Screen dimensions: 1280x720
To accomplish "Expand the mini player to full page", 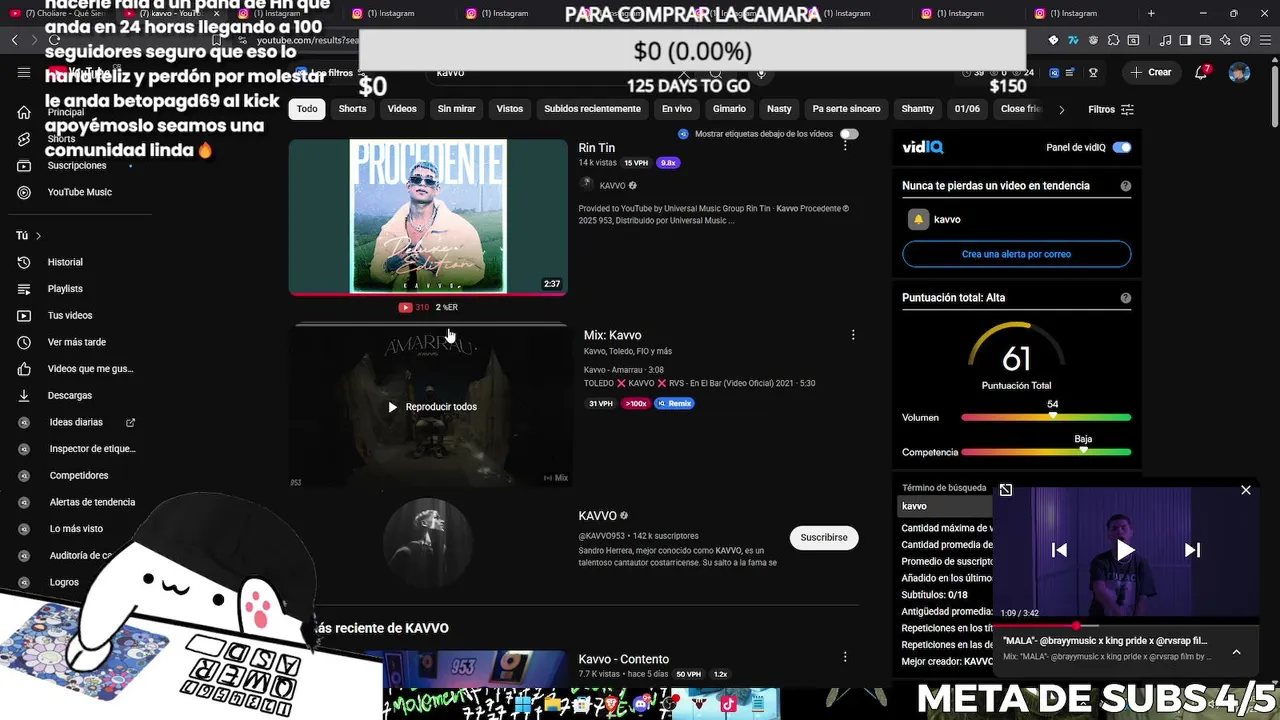I will click(x=1006, y=490).
